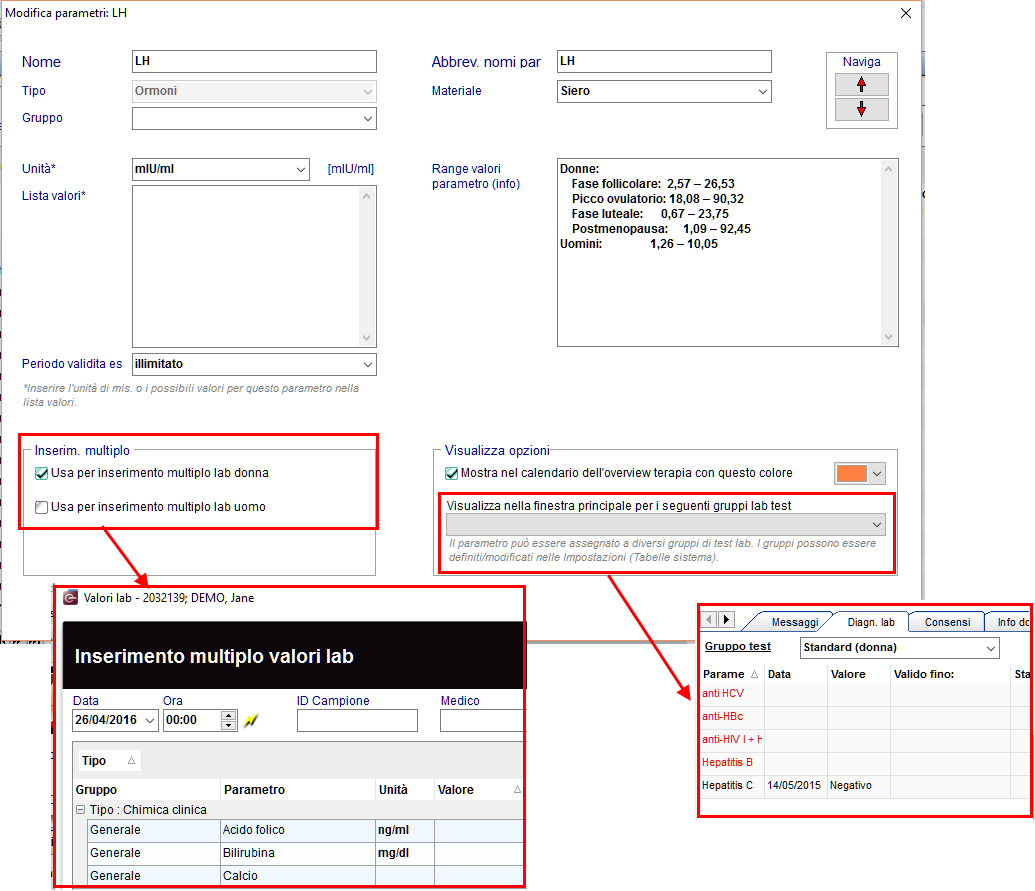Screen dimensions: 1035x891
Task: Select the Hepatitis B row
Action: pos(865,763)
